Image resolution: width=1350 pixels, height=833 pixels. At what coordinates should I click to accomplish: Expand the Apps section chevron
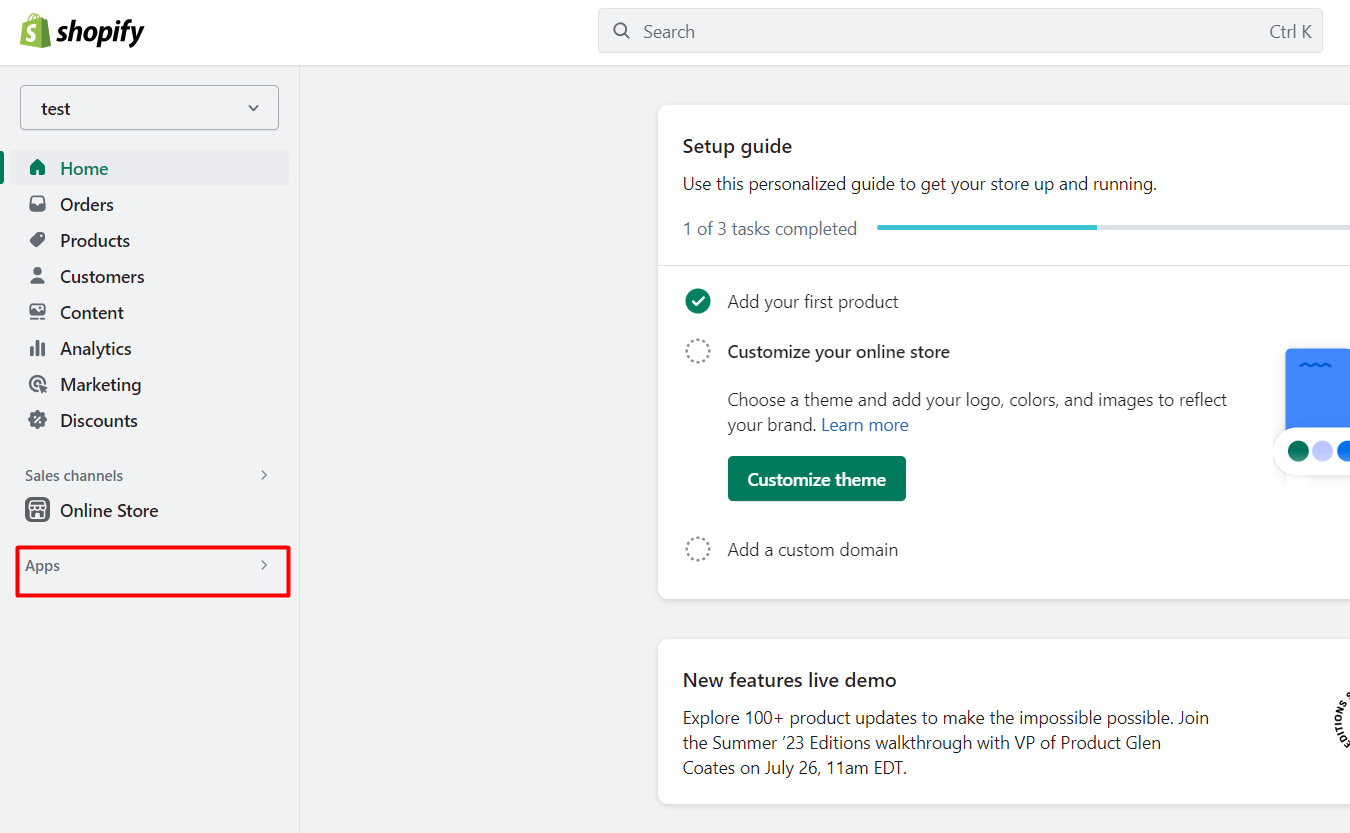(x=264, y=565)
